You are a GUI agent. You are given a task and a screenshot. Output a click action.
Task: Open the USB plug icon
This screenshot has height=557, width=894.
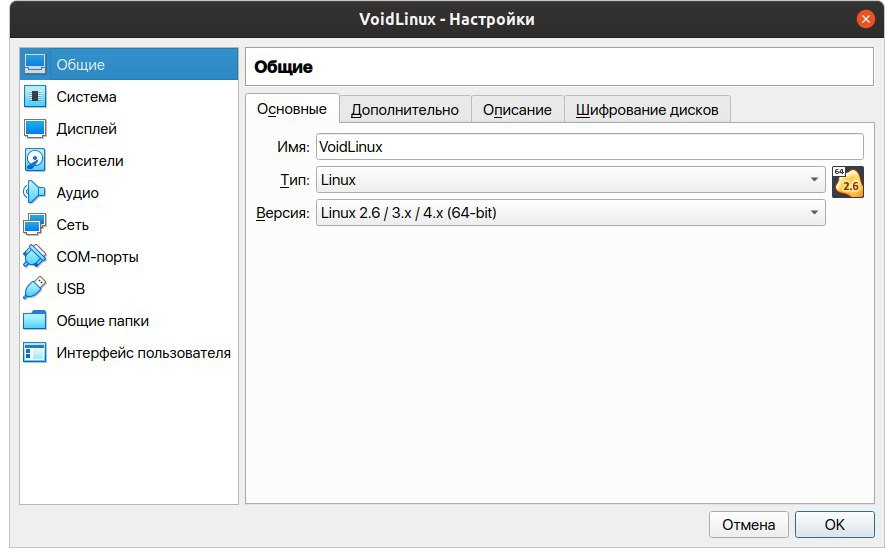(x=35, y=288)
